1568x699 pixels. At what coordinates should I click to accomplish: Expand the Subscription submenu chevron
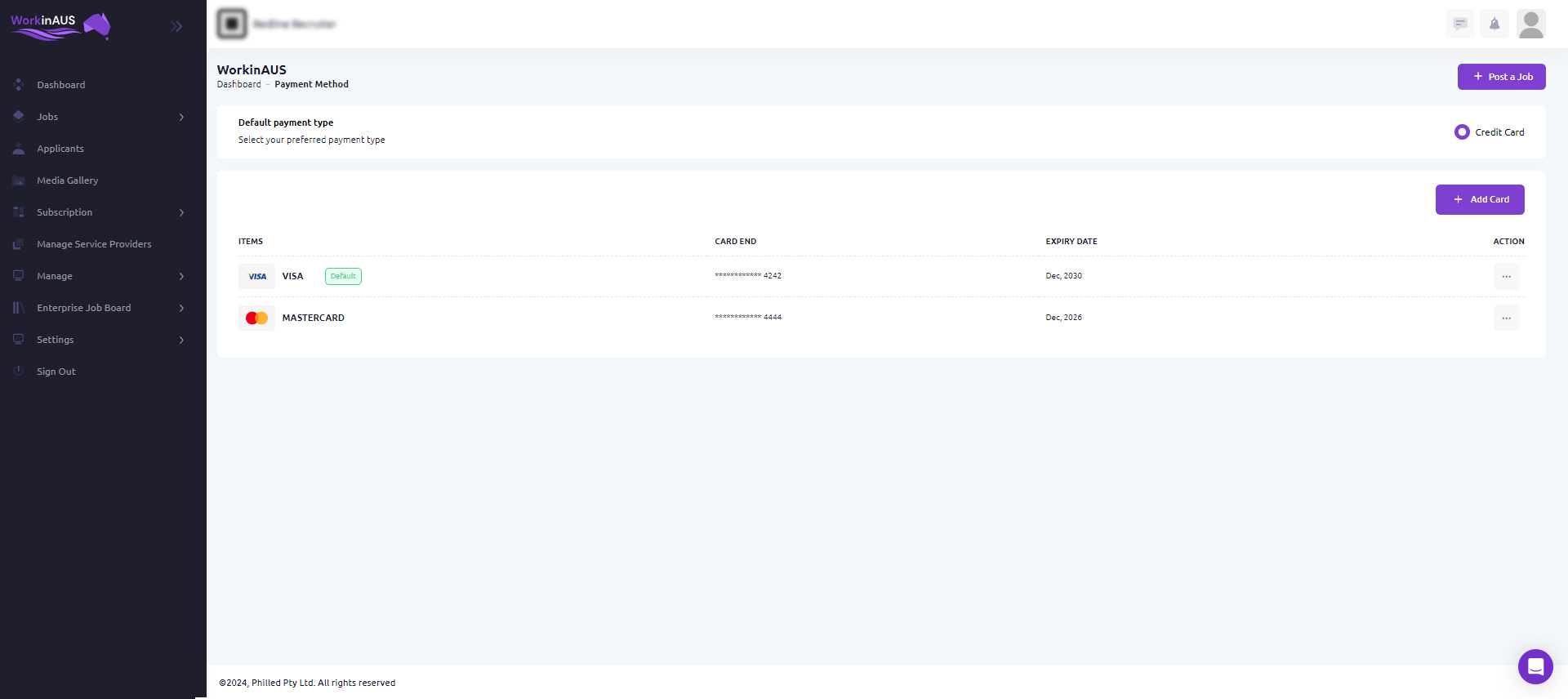[x=181, y=212]
